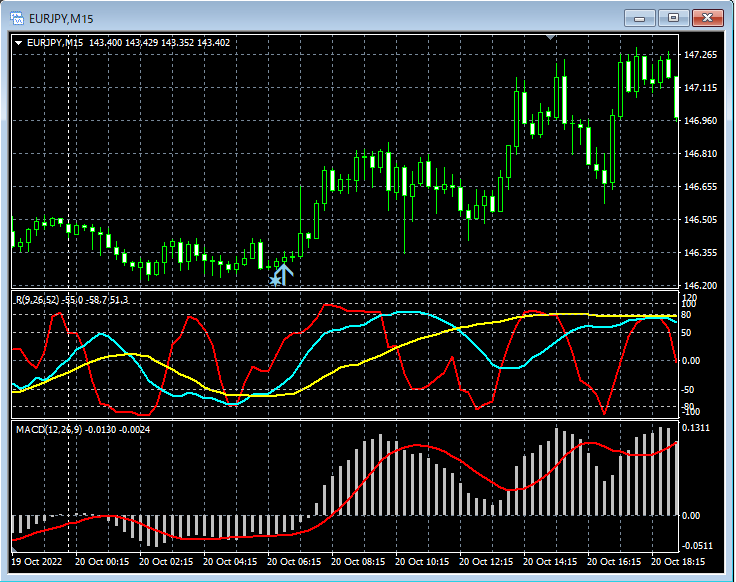Click the gray chart shift triangle at top

click(x=550, y=38)
